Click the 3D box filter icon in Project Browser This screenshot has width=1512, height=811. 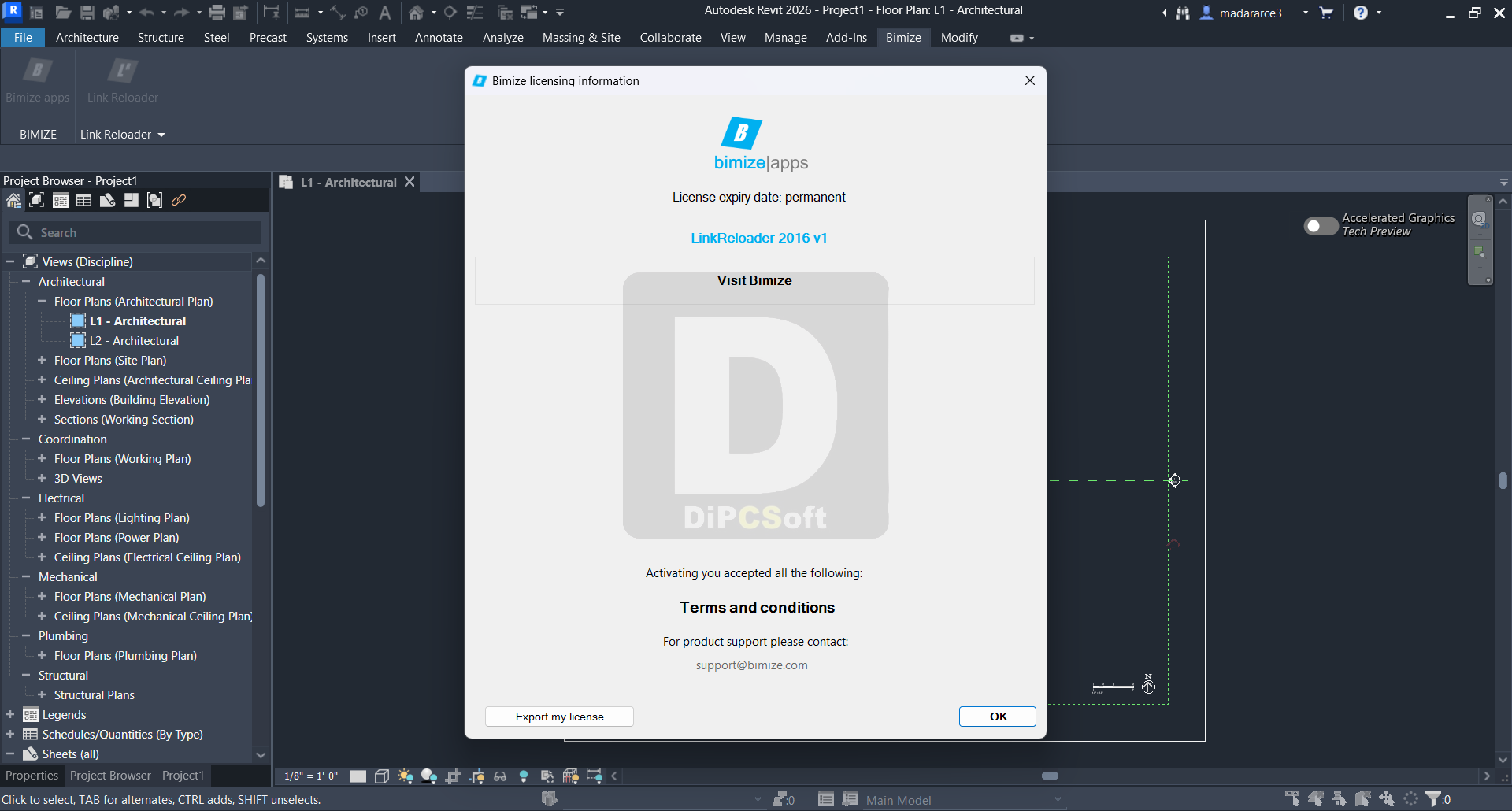pos(36,201)
